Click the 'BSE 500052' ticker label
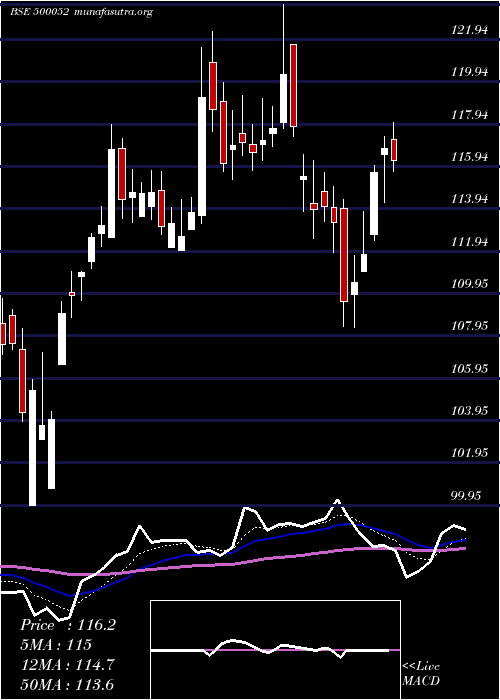This screenshot has height=700, width=500. pos(39,12)
